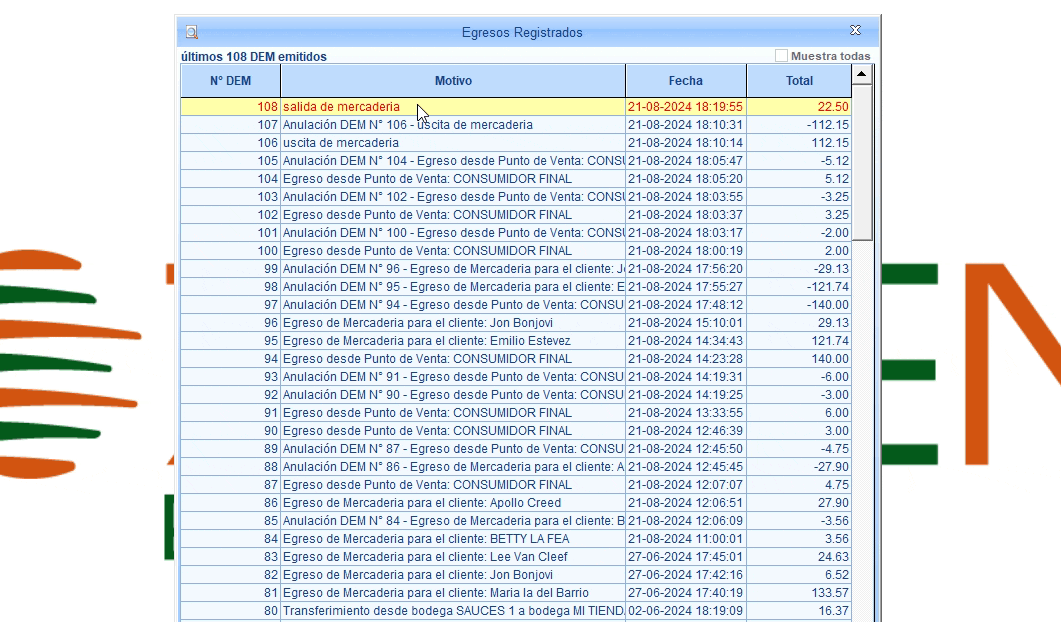Click the Fecha column header
The width and height of the screenshot is (1061, 622).
click(686, 81)
